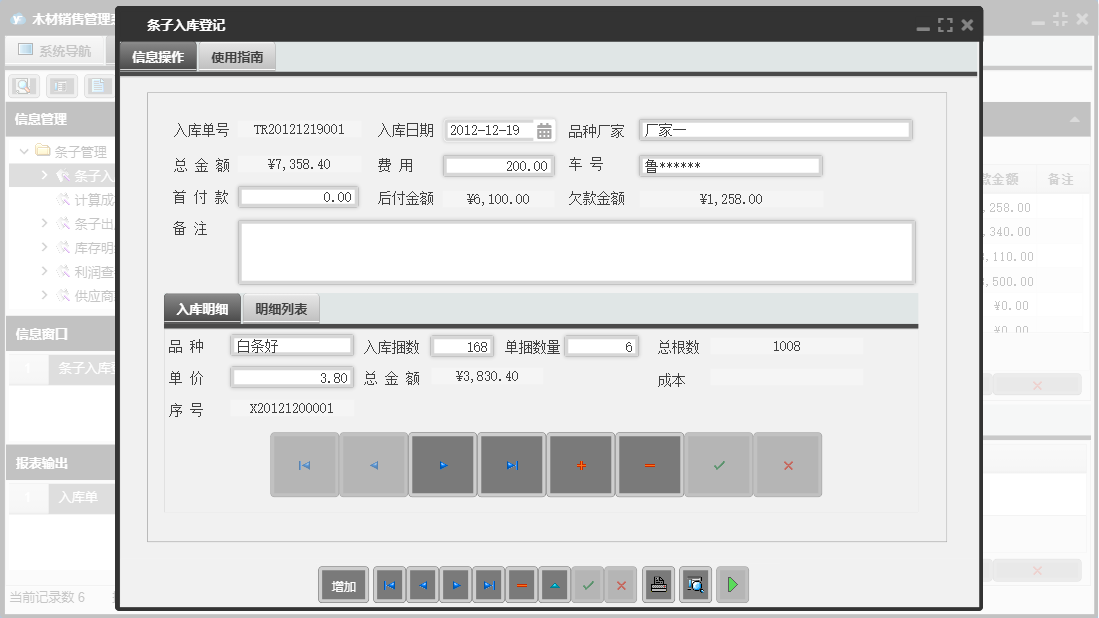Confirm detail changes with the green checkmark

tap(718, 464)
